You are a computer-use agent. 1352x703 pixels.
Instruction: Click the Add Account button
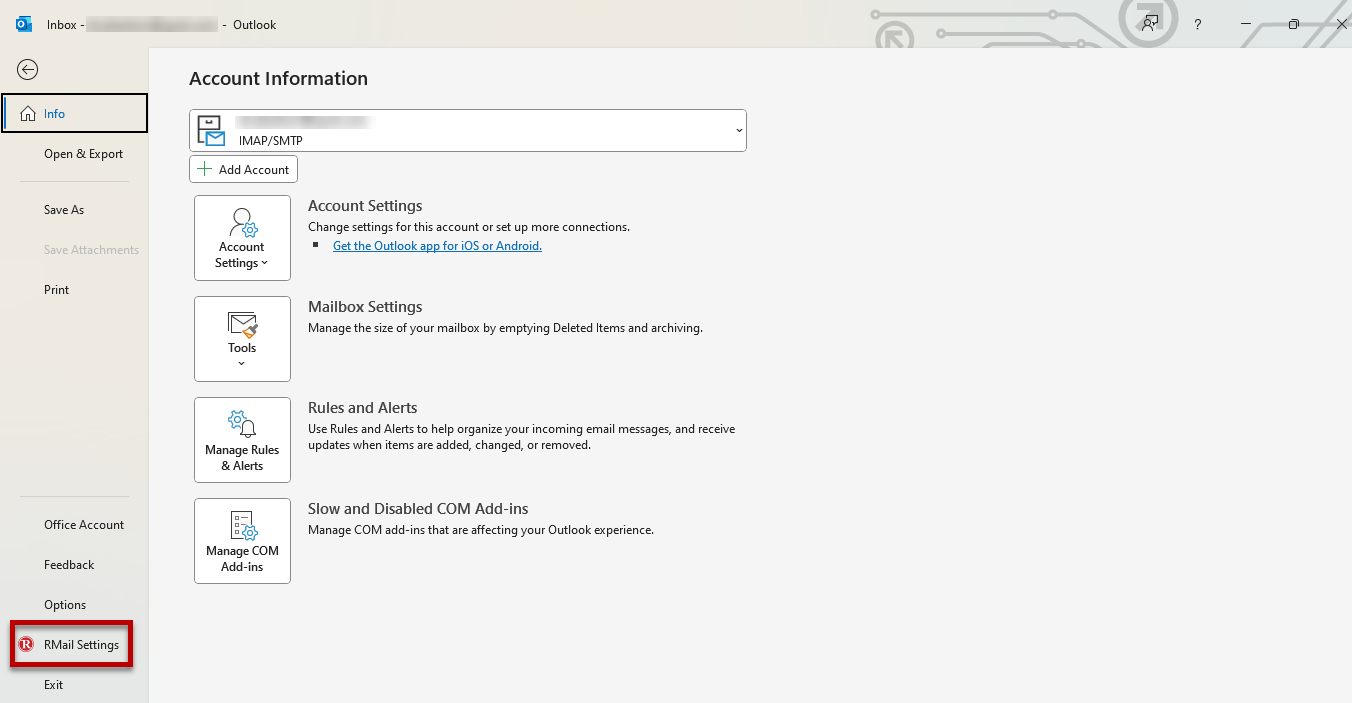pyautogui.click(x=243, y=170)
